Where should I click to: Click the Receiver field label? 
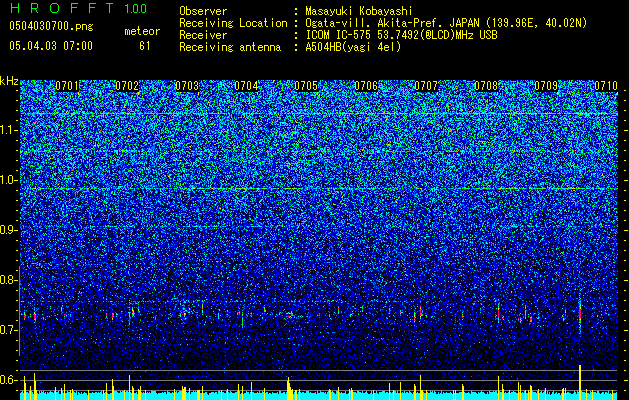[203, 35]
